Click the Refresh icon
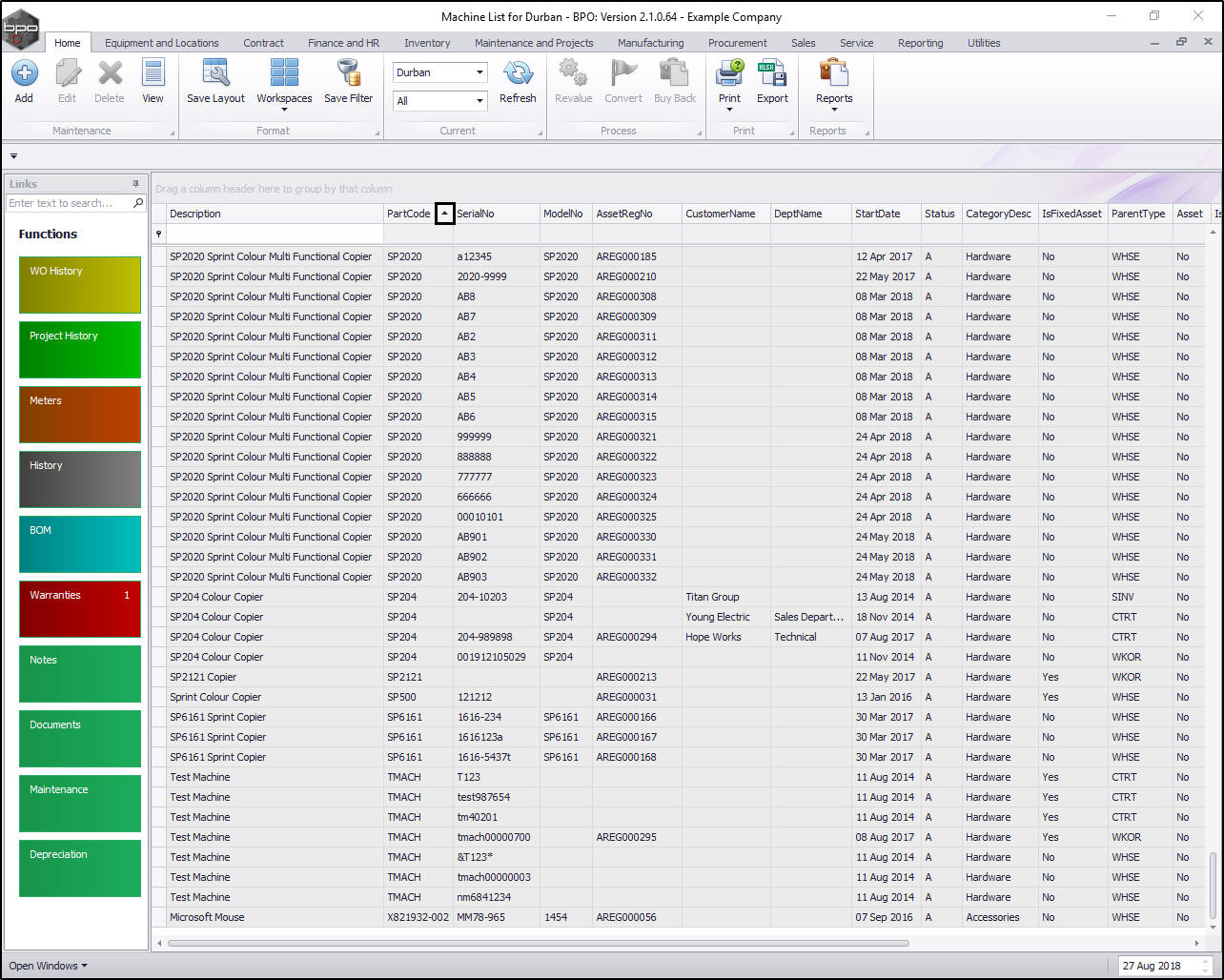The image size is (1224, 980). pyautogui.click(x=518, y=73)
